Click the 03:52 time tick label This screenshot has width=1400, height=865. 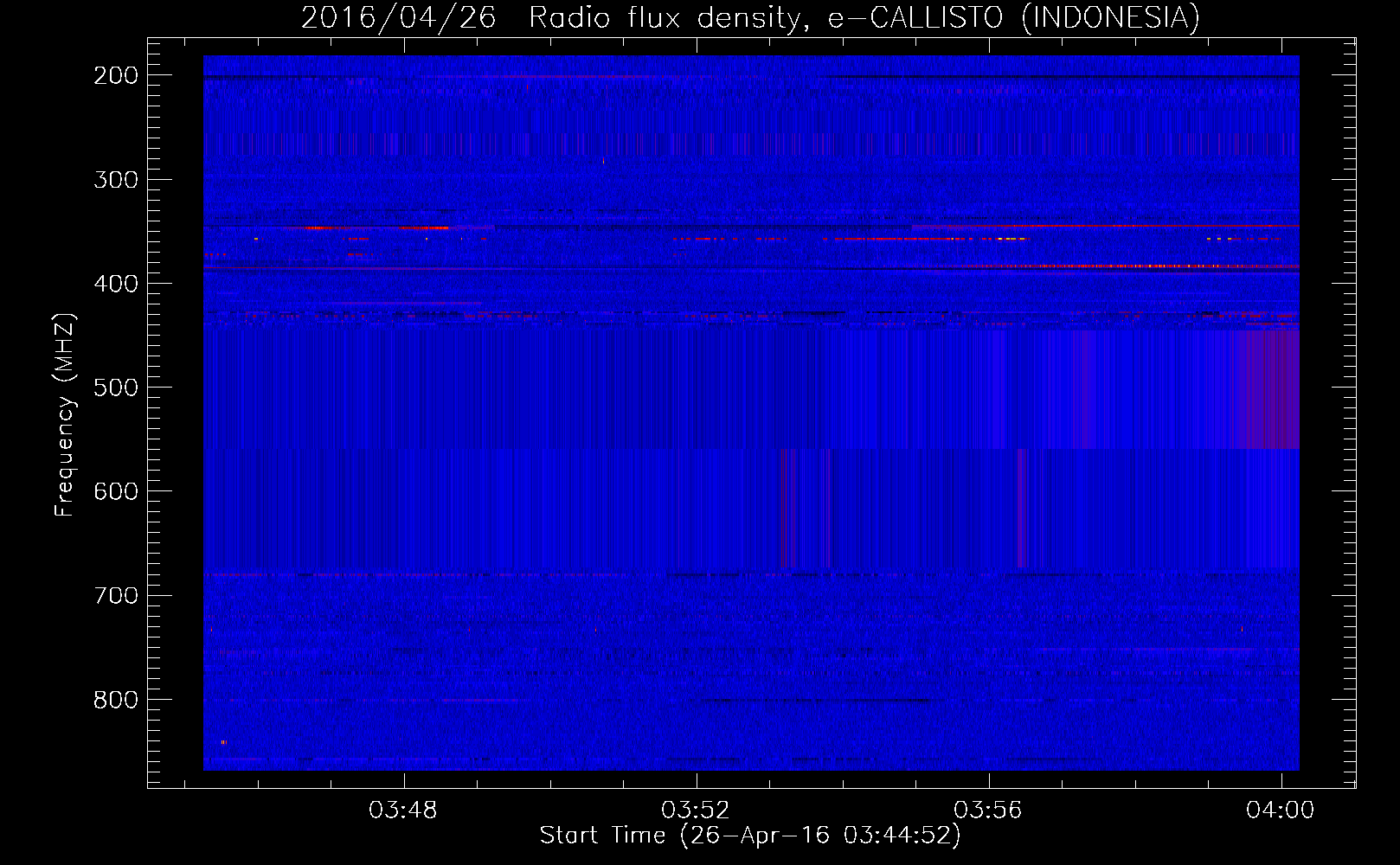coord(696,811)
